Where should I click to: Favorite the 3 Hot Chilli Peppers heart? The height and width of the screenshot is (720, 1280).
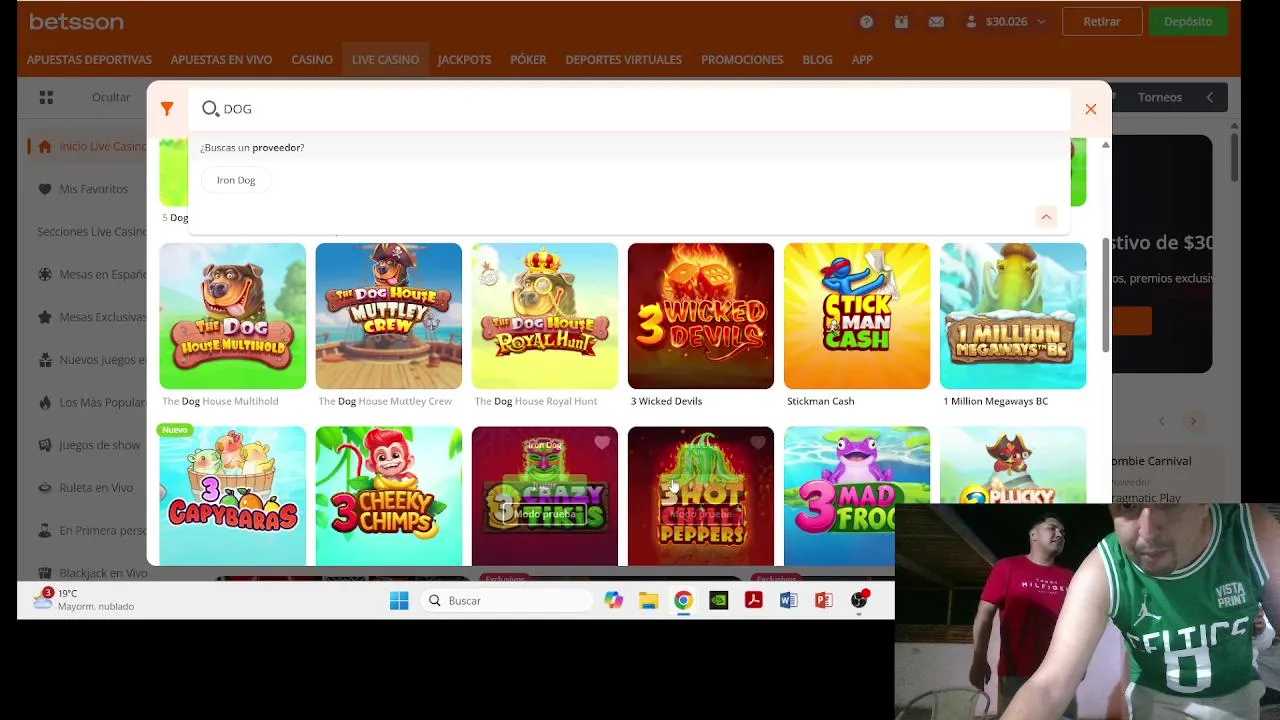[x=757, y=442]
